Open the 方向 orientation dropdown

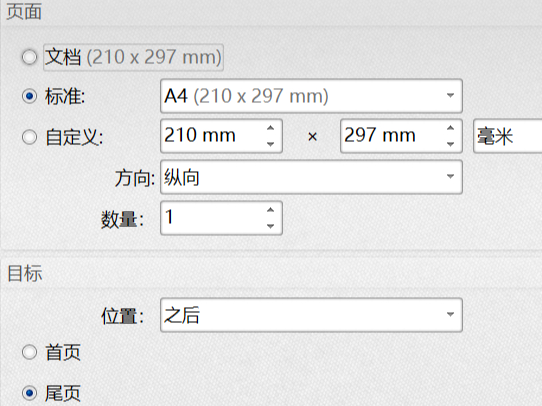point(311,177)
